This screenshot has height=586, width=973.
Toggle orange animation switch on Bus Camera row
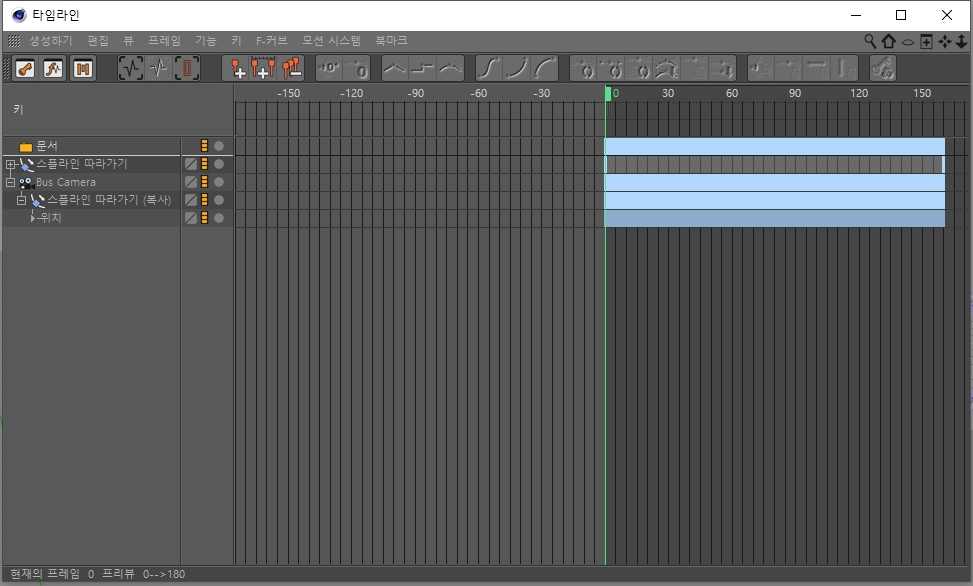(204, 182)
